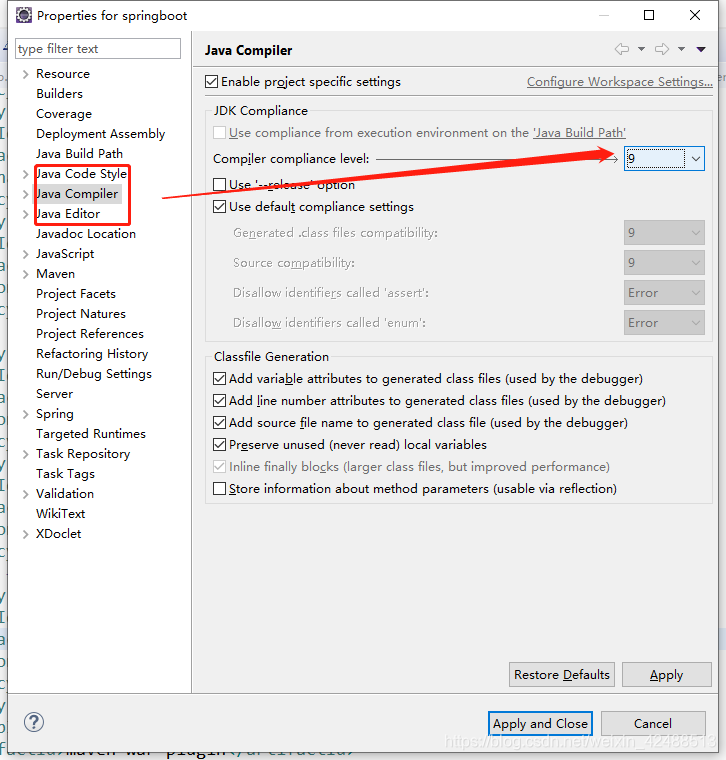The image size is (726, 760).
Task: Toggle Inline finally blocks checkbox
Action: tap(220, 467)
